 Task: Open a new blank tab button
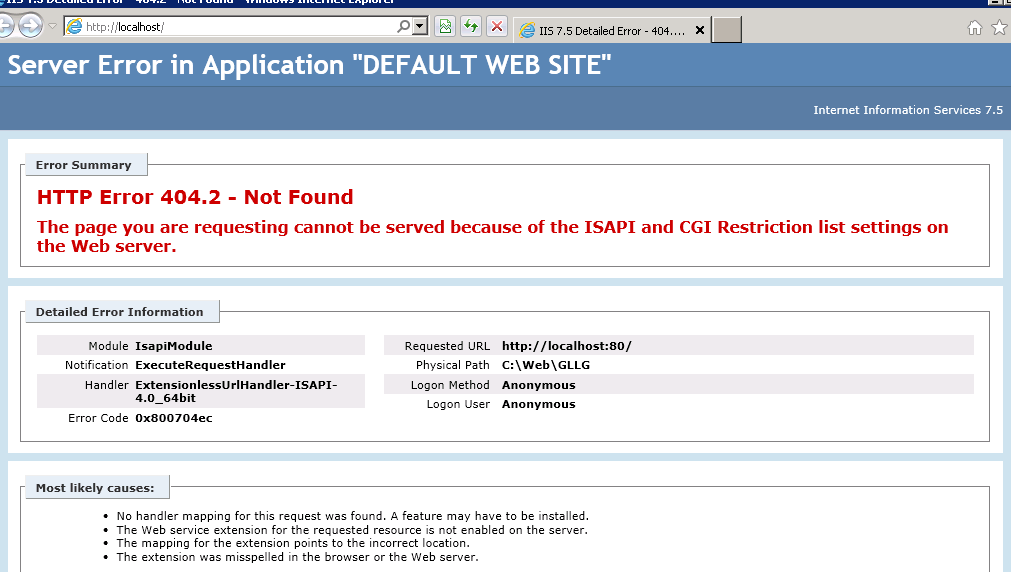(x=727, y=30)
